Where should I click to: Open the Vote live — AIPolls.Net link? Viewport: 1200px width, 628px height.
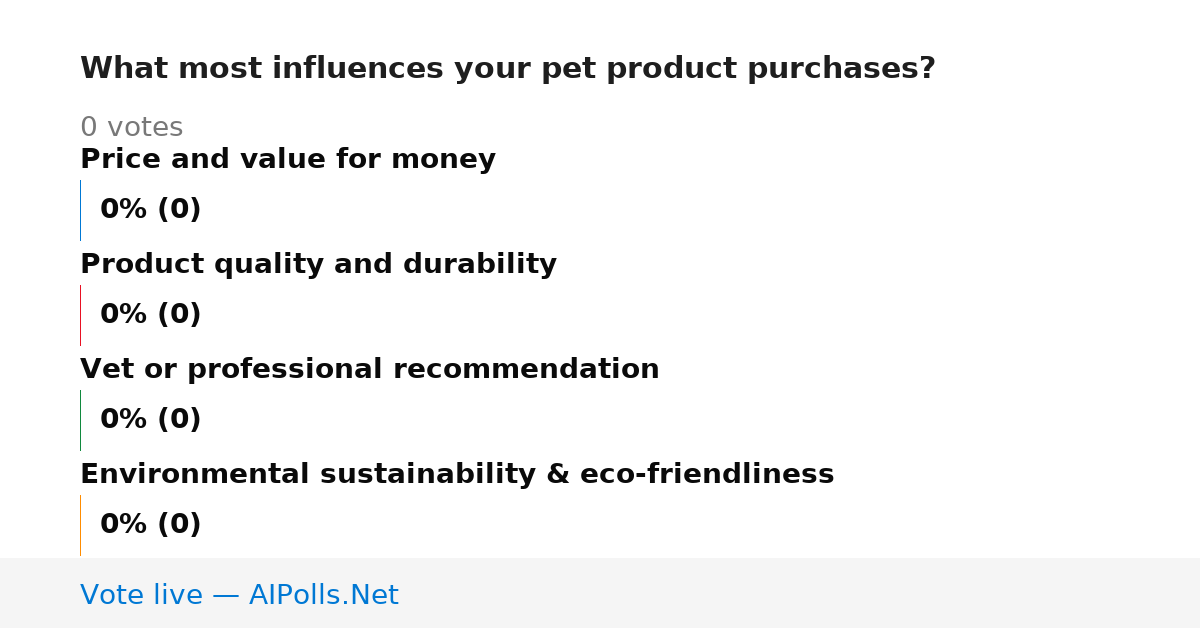point(239,596)
